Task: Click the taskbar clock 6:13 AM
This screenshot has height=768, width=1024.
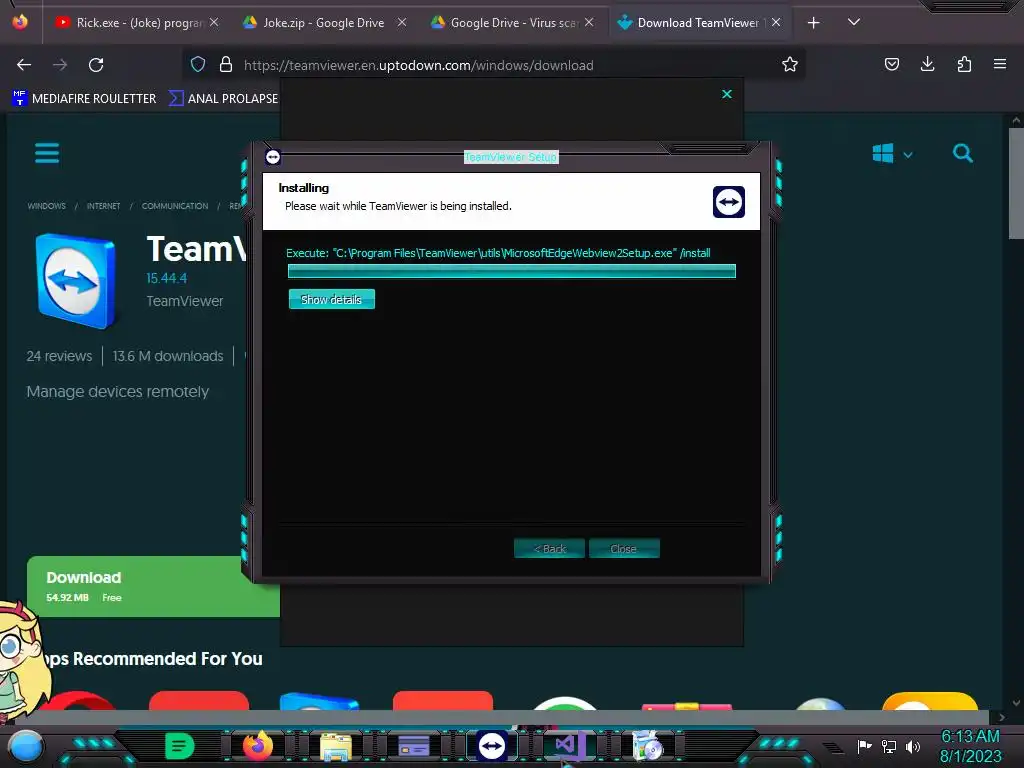Action: click(970, 736)
